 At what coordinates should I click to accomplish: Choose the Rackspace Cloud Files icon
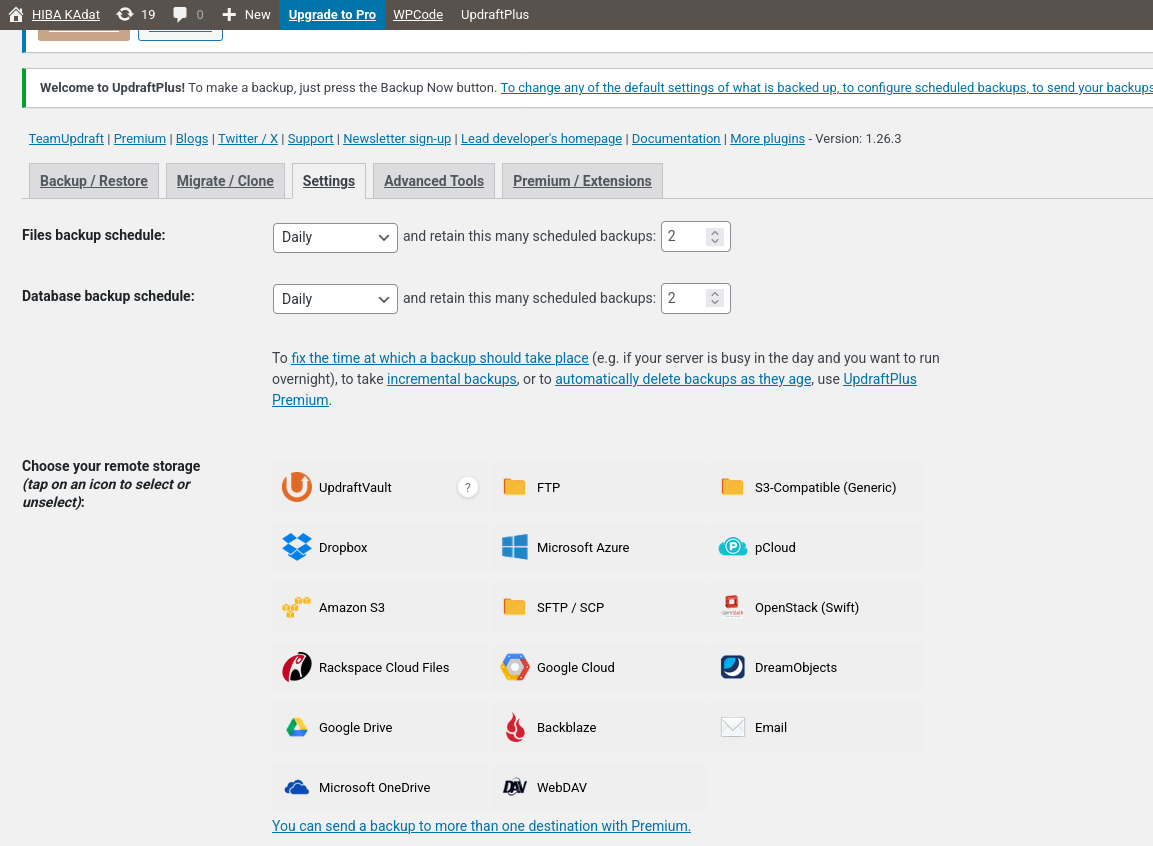click(x=296, y=667)
